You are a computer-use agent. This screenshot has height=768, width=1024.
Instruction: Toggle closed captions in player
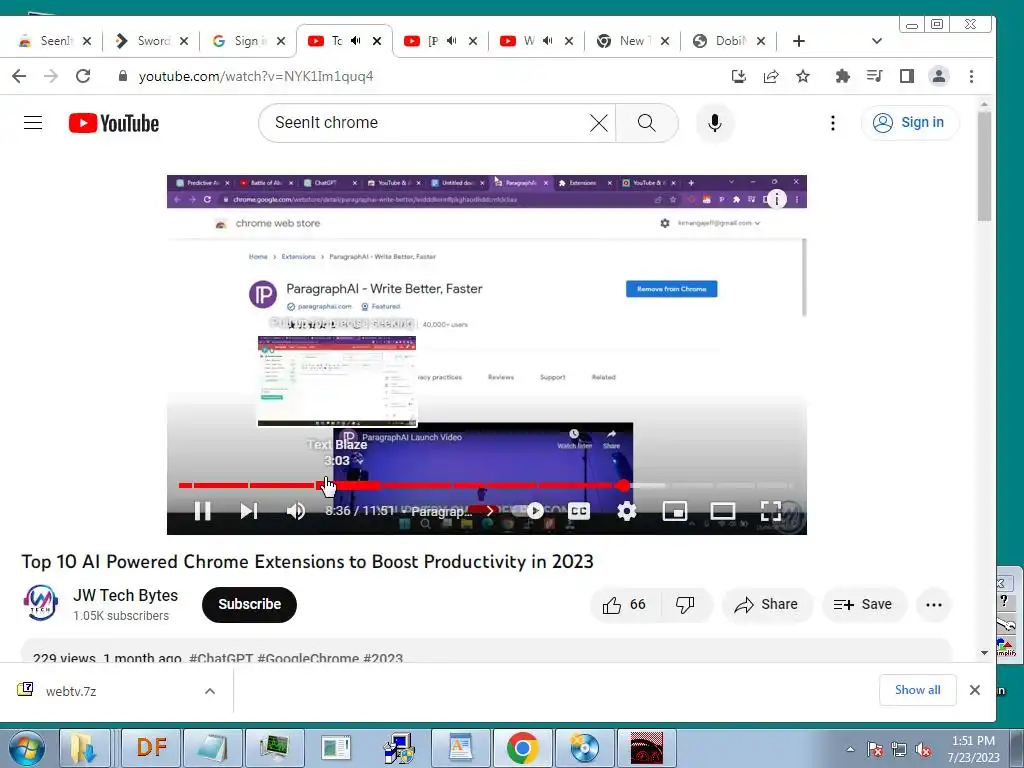(579, 511)
